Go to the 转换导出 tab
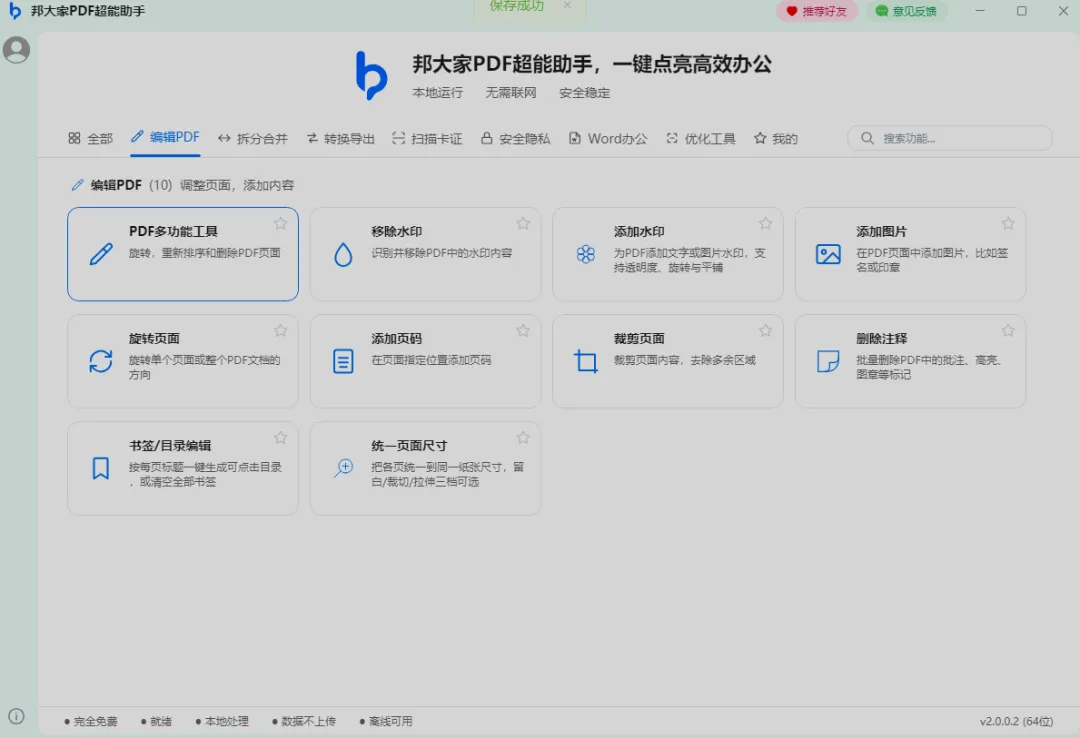This screenshot has width=1080, height=738. (340, 139)
